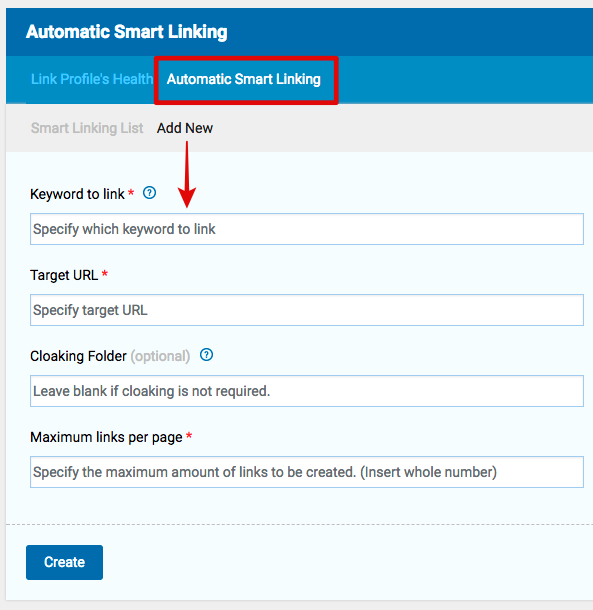Select the Add New sub-tab
Screen dimensions: 593x610
[185, 128]
